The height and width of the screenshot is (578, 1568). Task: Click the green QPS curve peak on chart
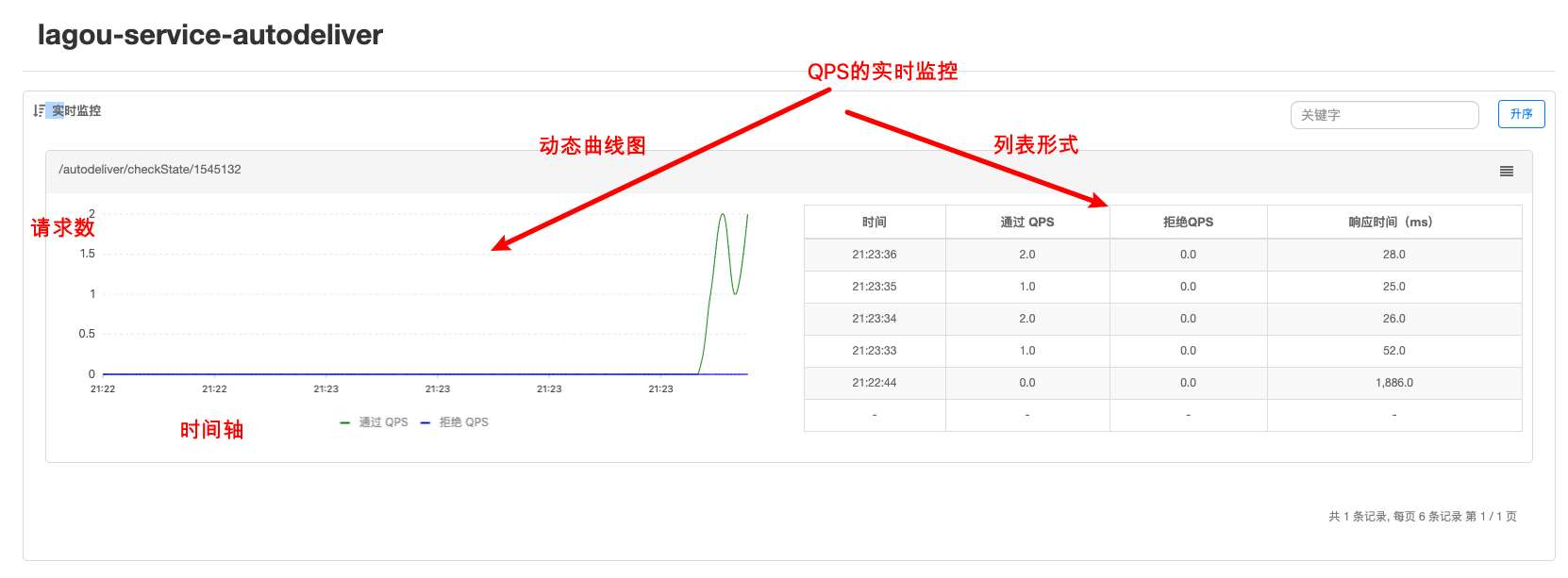click(723, 216)
